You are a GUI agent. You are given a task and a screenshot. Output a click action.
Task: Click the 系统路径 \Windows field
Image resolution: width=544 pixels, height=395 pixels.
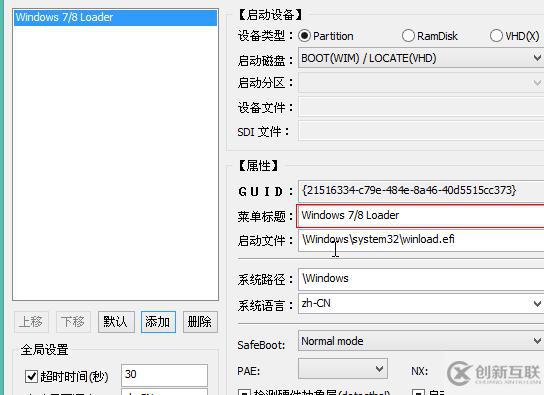421,279
